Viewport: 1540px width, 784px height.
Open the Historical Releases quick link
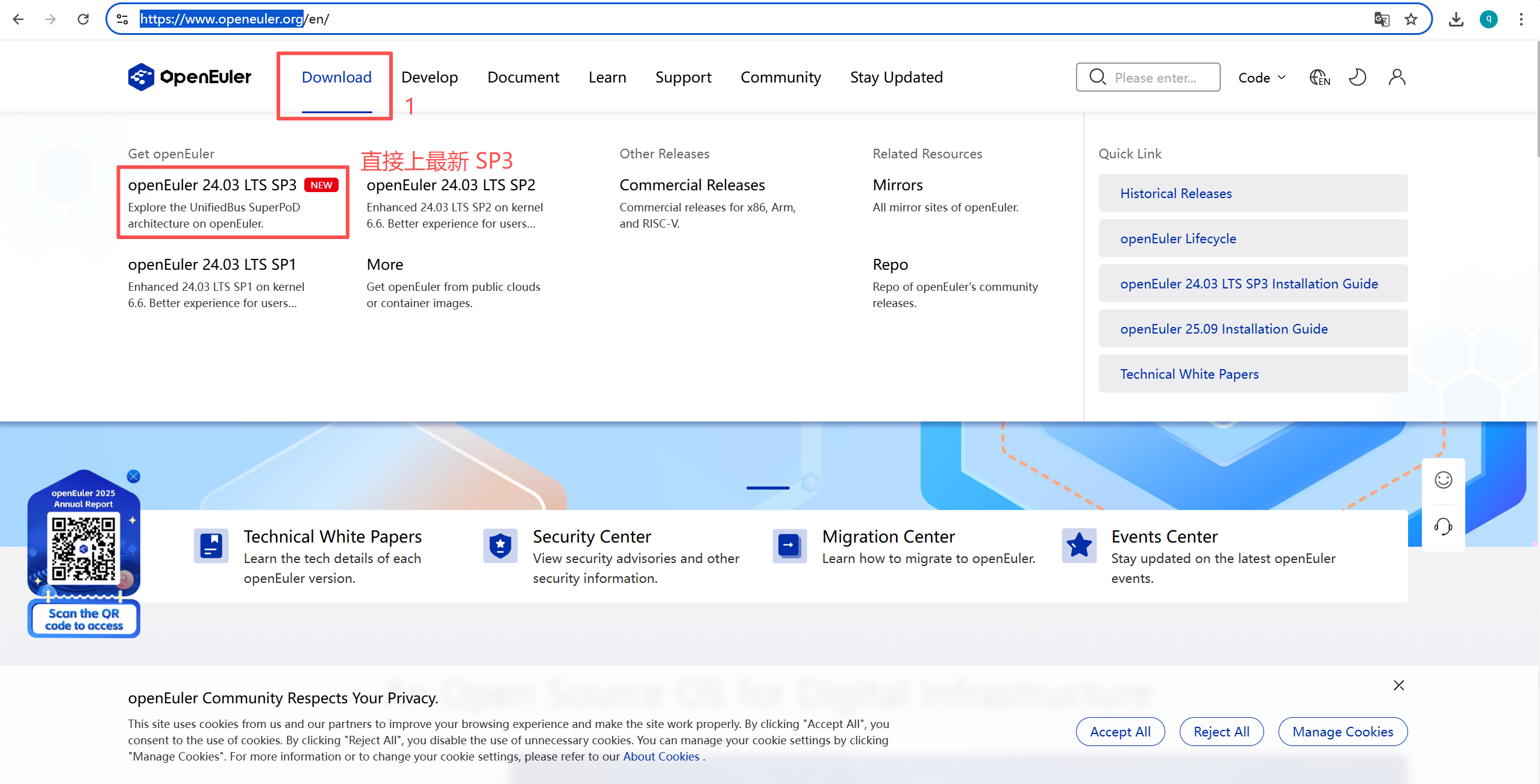[1175, 193]
